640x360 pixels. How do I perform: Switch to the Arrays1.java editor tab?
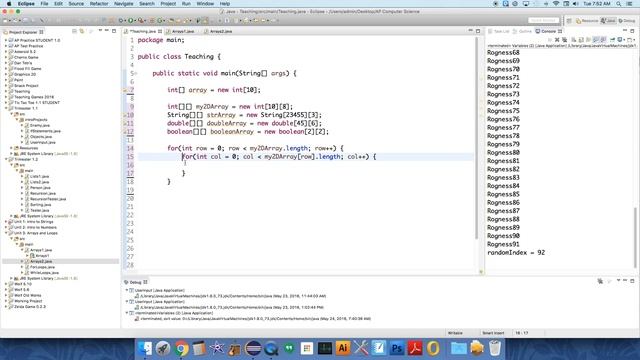(182, 31)
